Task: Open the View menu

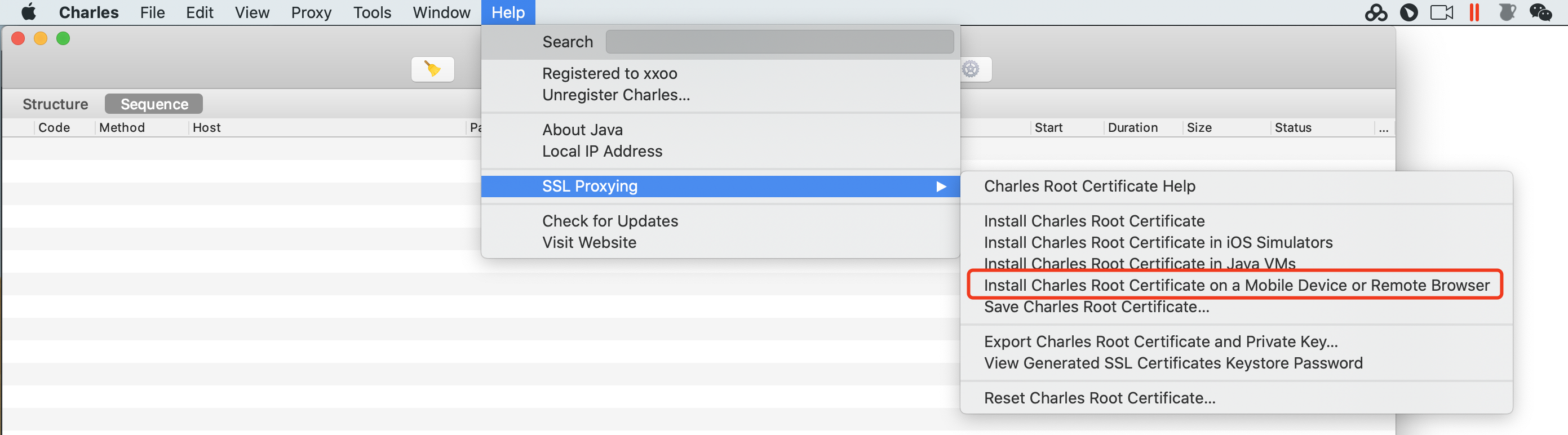Action: 252,12
